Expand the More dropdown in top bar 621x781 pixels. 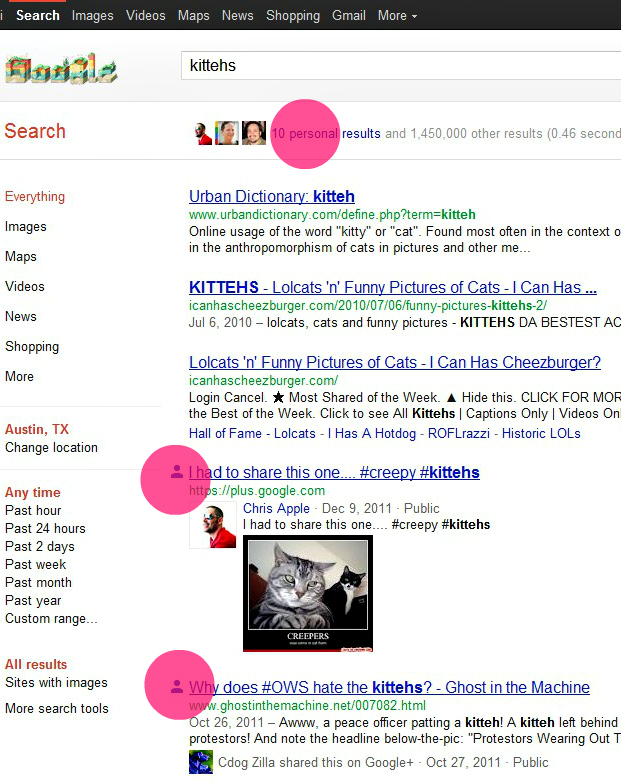(x=397, y=15)
